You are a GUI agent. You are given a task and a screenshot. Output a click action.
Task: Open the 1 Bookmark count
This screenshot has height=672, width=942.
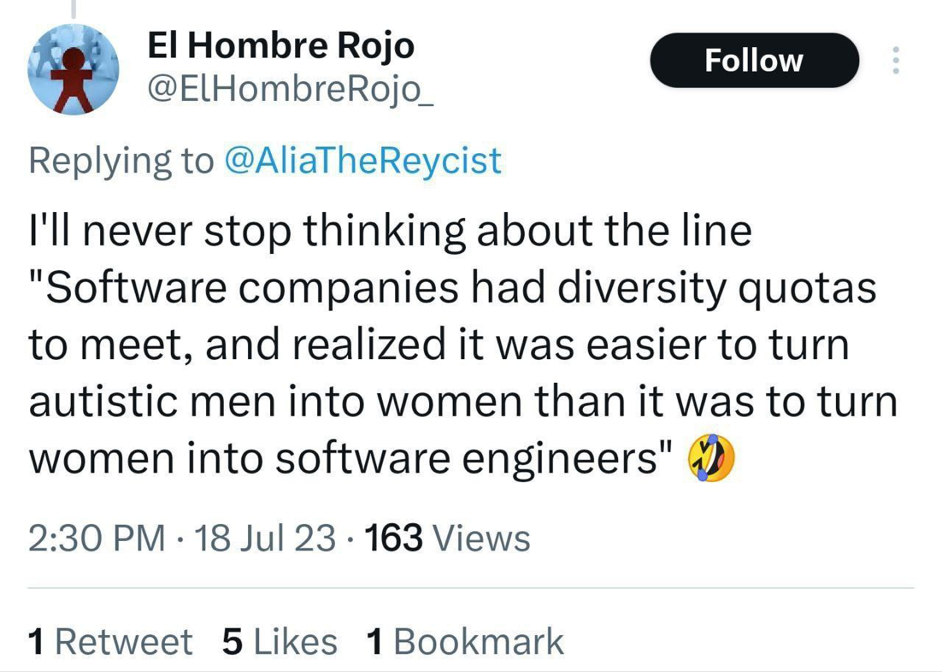point(466,641)
